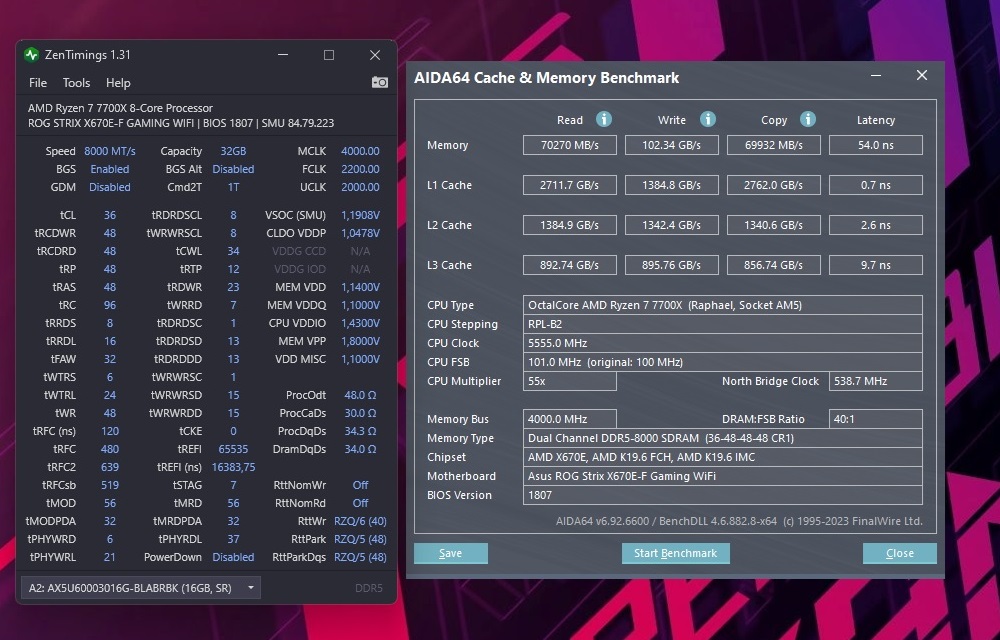The image size is (1000, 640).
Task: Click the CPU FSB value 101.0 MHz
Action: [723, 362]
